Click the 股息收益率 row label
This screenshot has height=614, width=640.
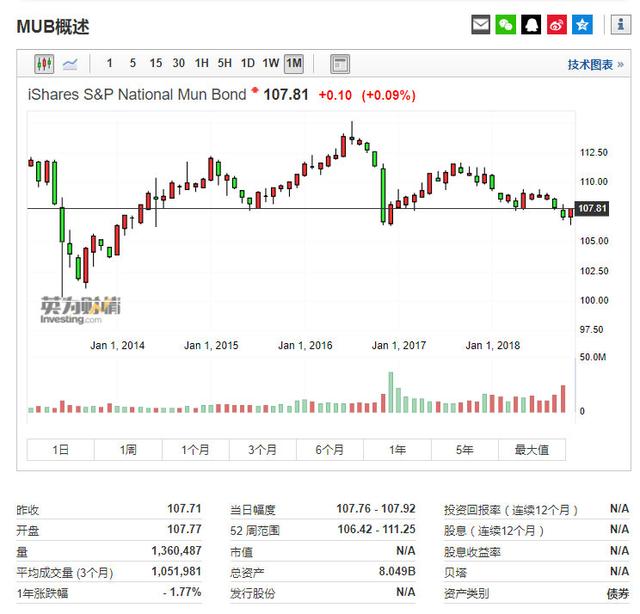pos(472,552)
